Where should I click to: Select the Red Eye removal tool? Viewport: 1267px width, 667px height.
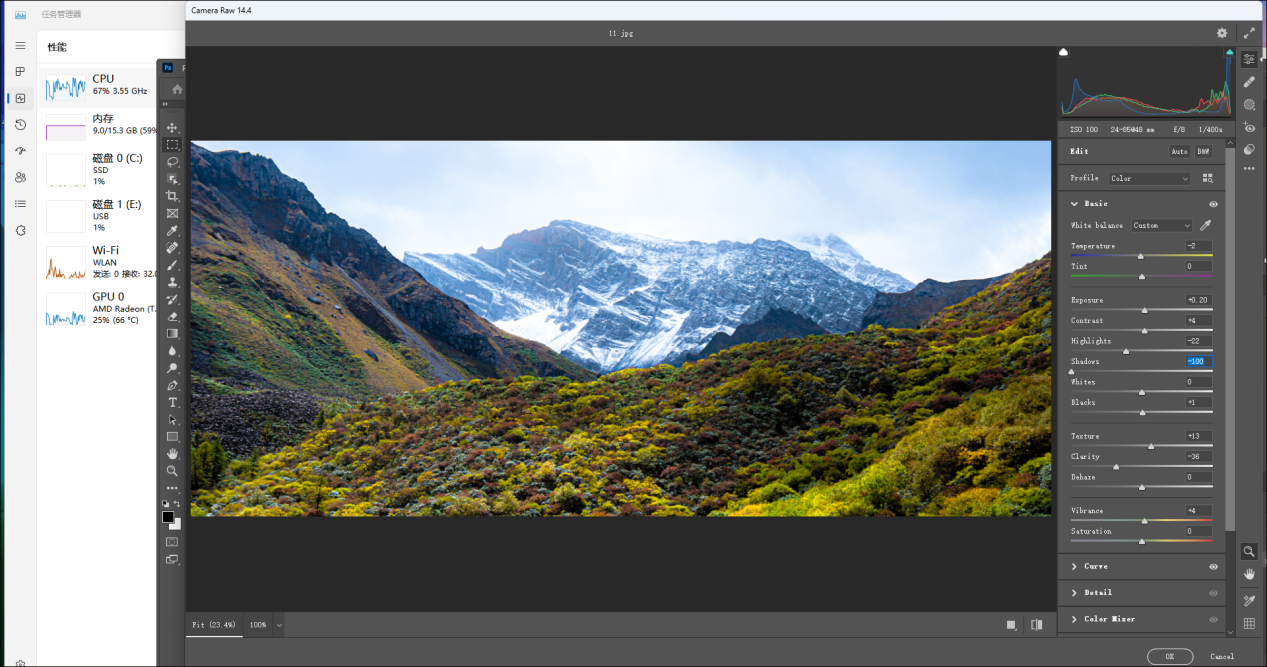click(x=1249, y=128)
